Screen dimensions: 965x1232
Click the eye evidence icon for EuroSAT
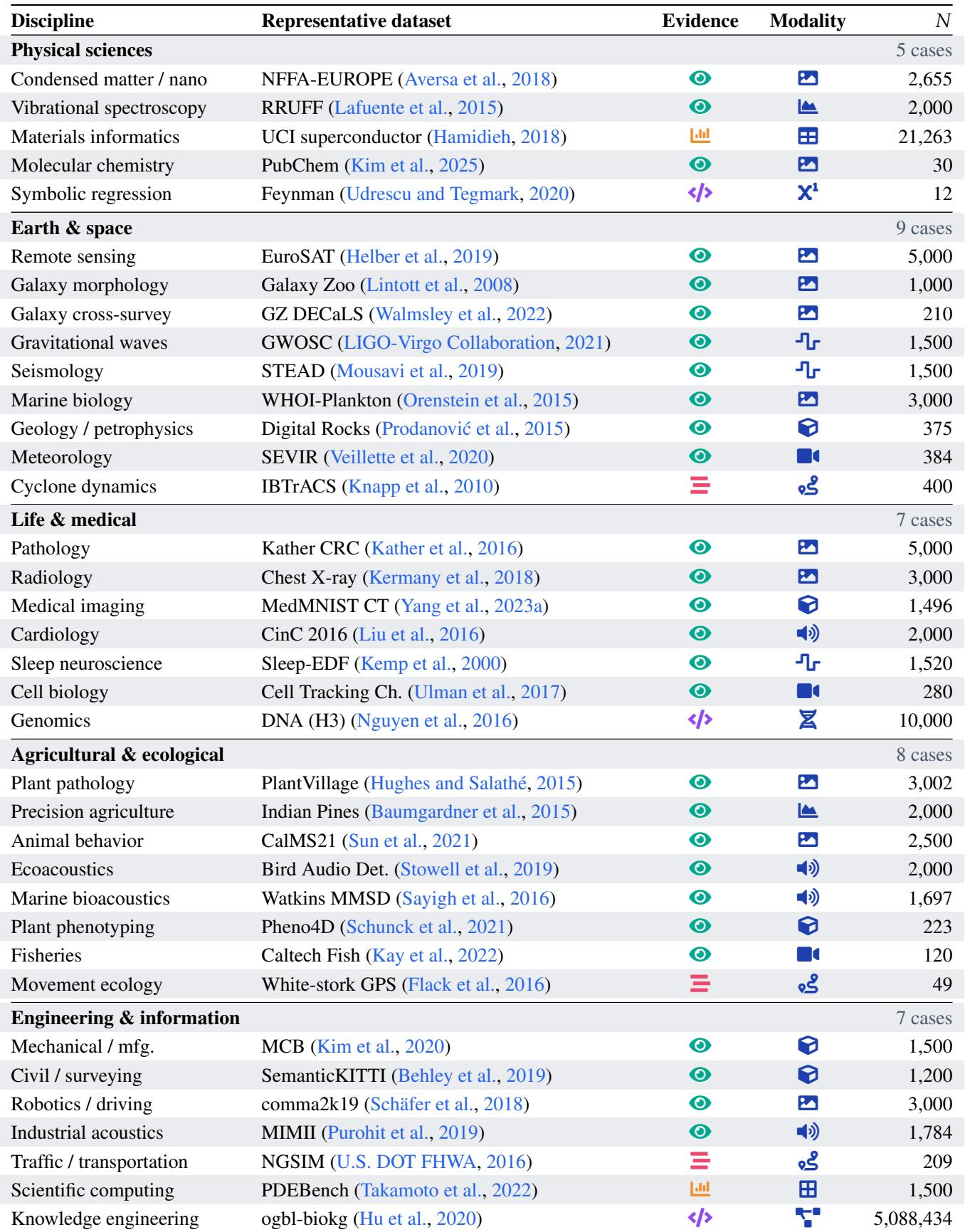point(700,256)
